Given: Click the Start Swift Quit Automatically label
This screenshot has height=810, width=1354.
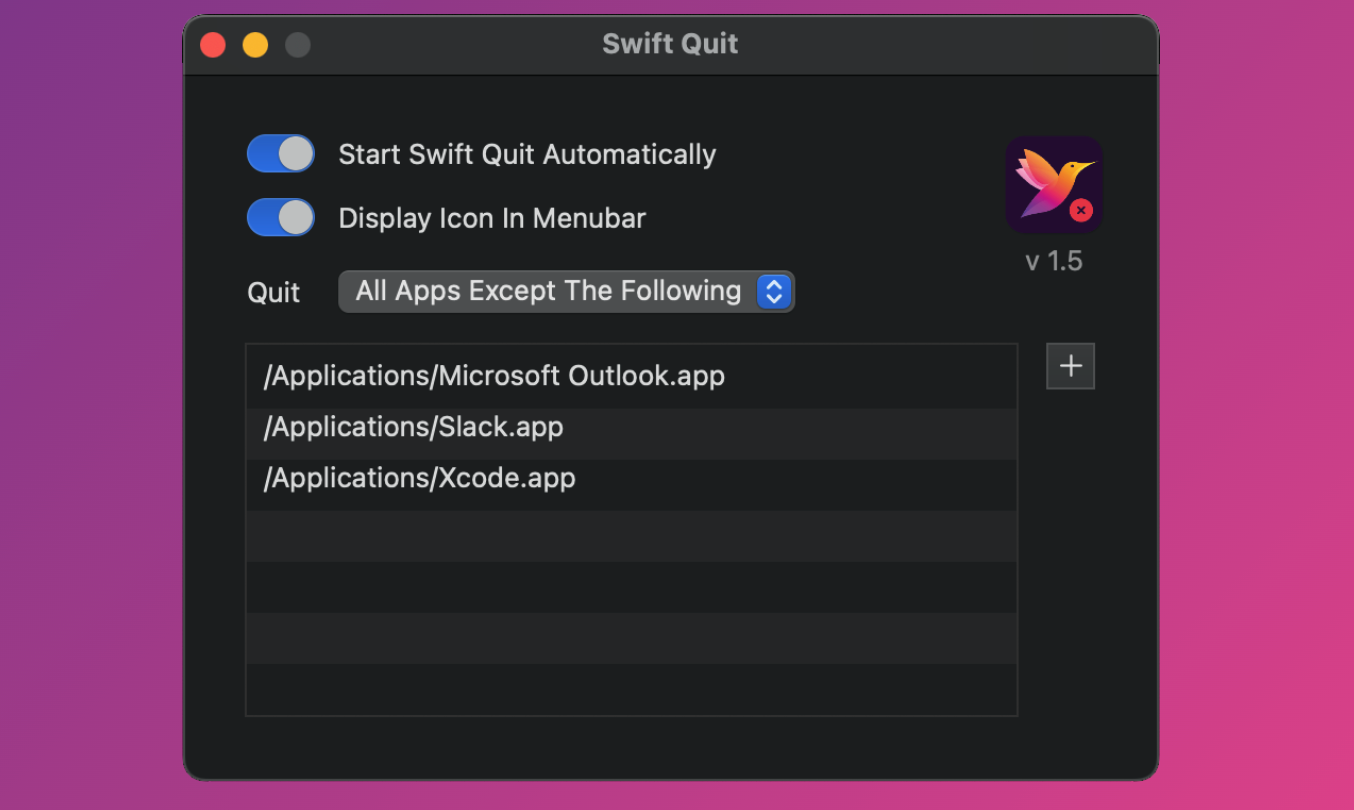Looking at the screenshot, I should (x=527, y=155).
